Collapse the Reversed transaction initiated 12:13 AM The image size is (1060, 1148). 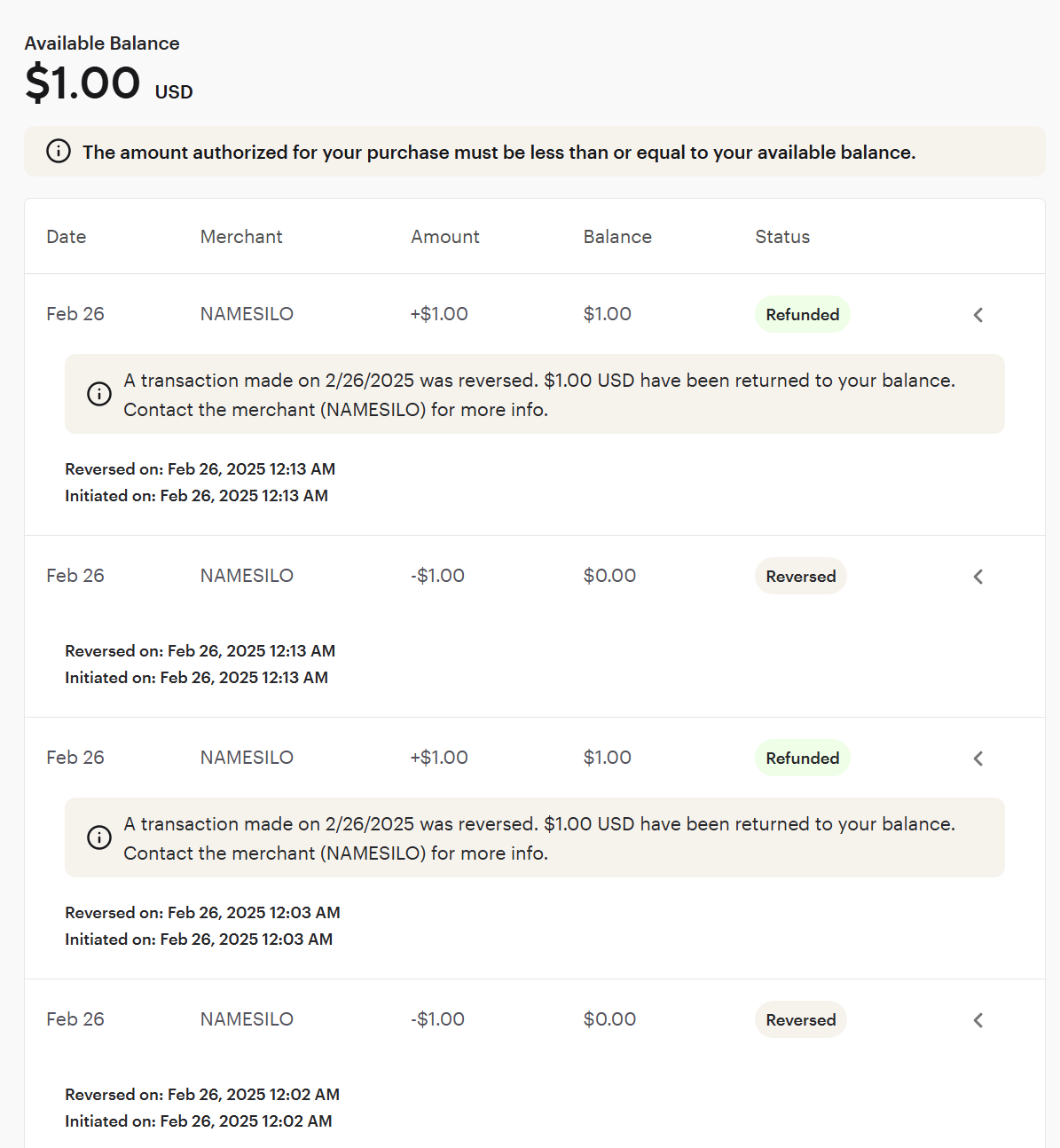coord(978,577)
